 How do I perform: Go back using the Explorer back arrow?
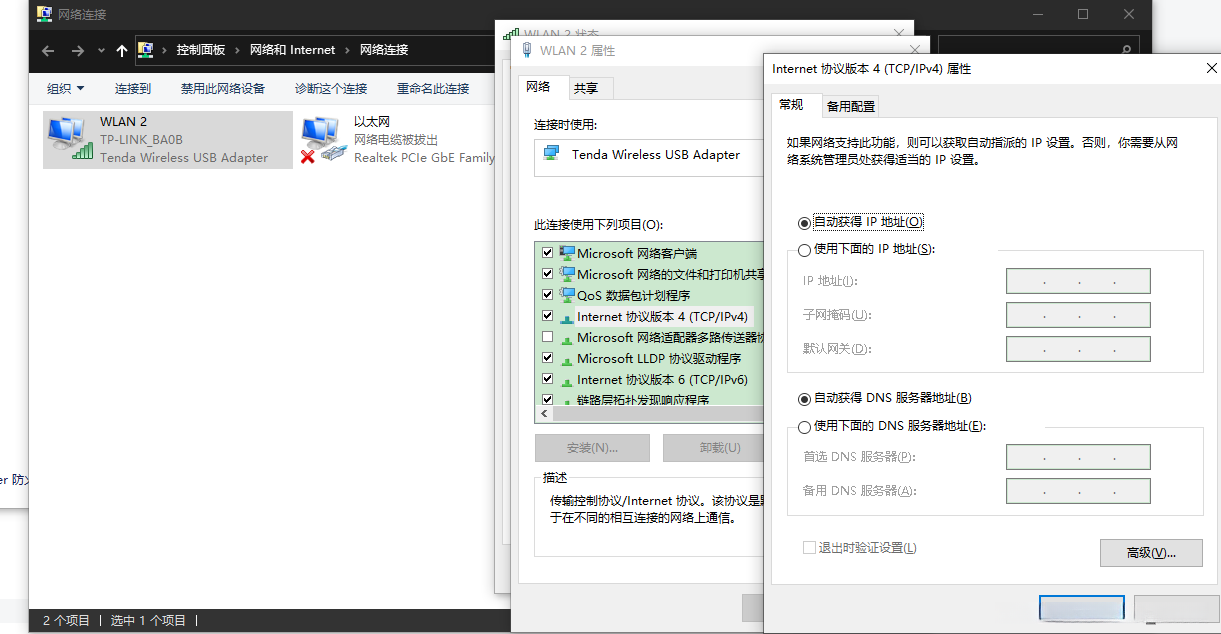48,50
